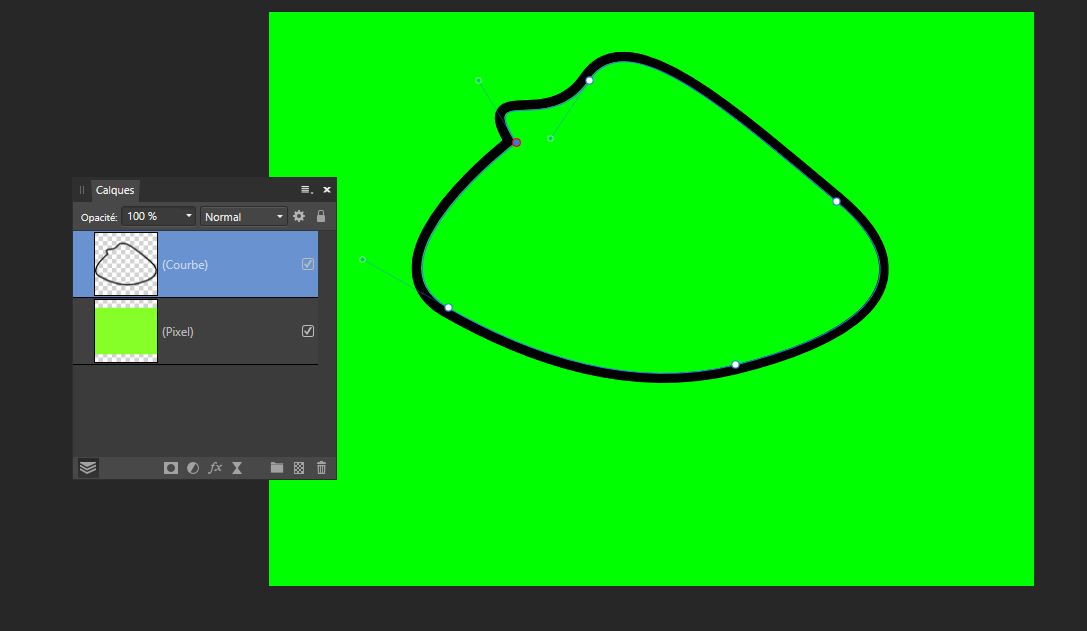Viewport: 1087px width, 631px height.
Task: Add an adjustment layer
Action: pos(193,468)
